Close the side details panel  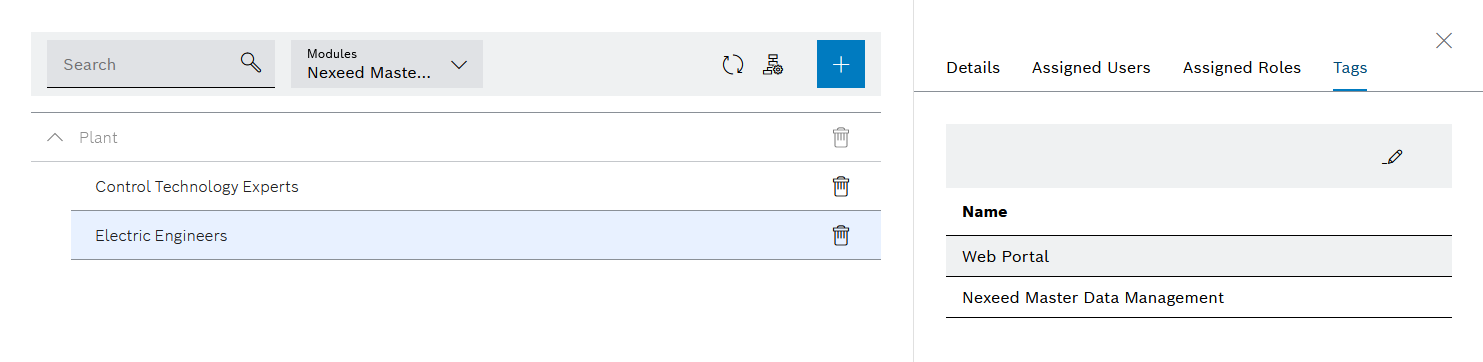point(1444,41)
